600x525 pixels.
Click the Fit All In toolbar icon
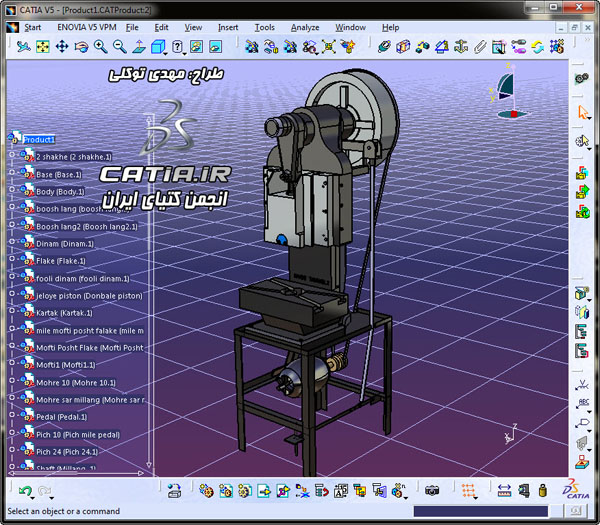(45, 46)
